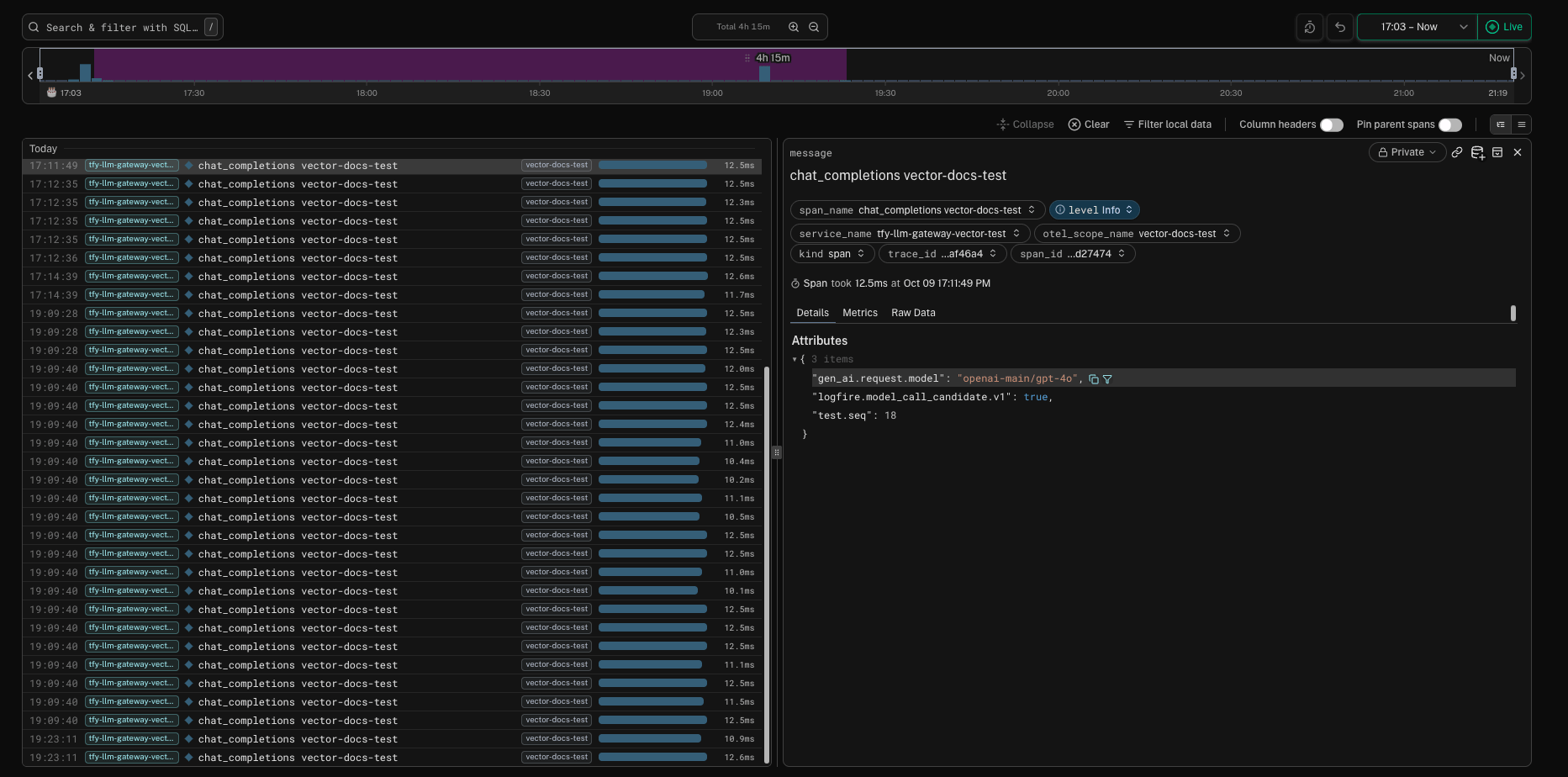Viewport: 1568px width, 777px height.
Task: Click the 4h 15m selected range label
Action: [x=773, y=58]
